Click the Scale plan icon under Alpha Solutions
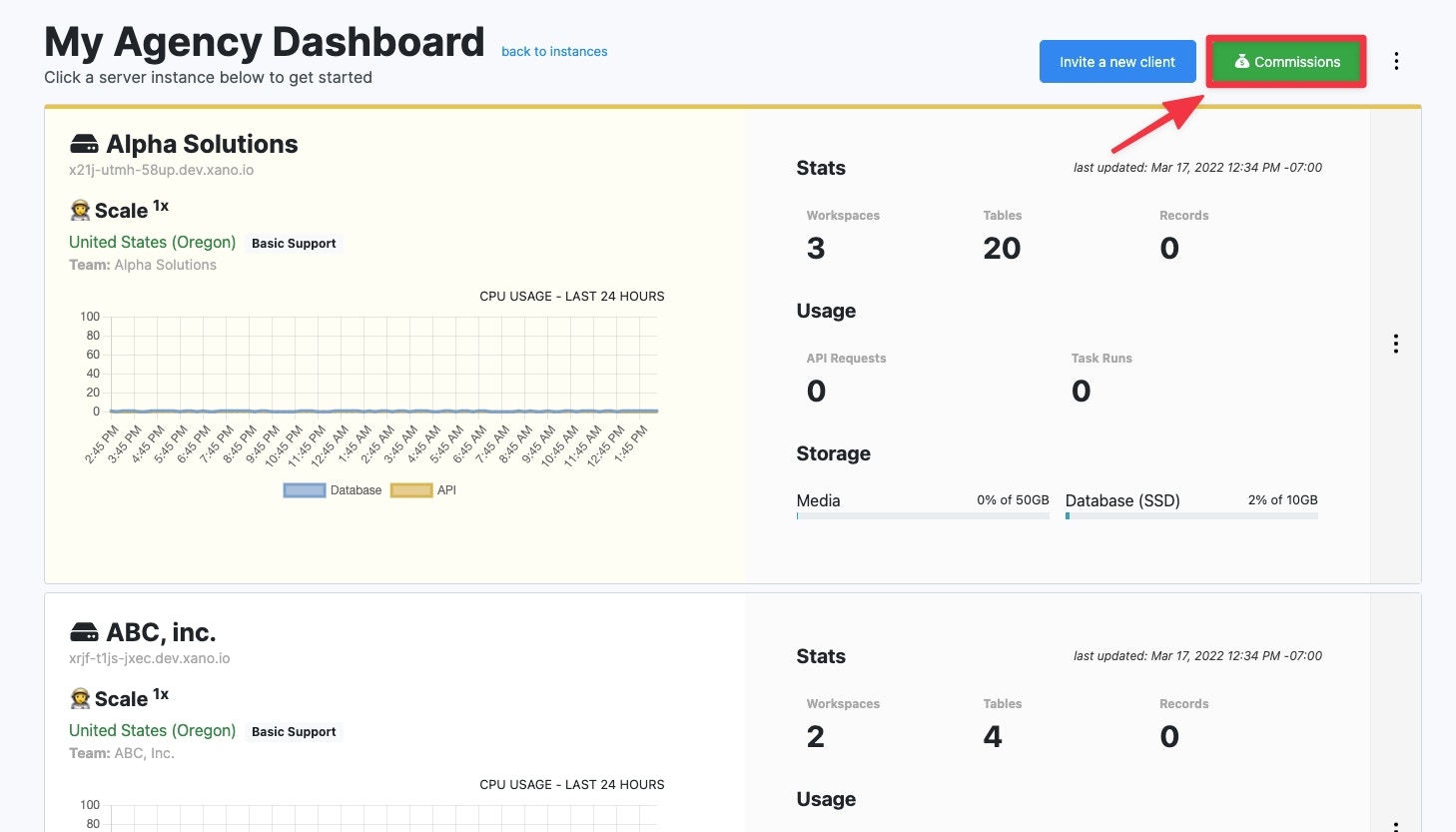This screenshot has height=832, width=1456. click(80, 210)
